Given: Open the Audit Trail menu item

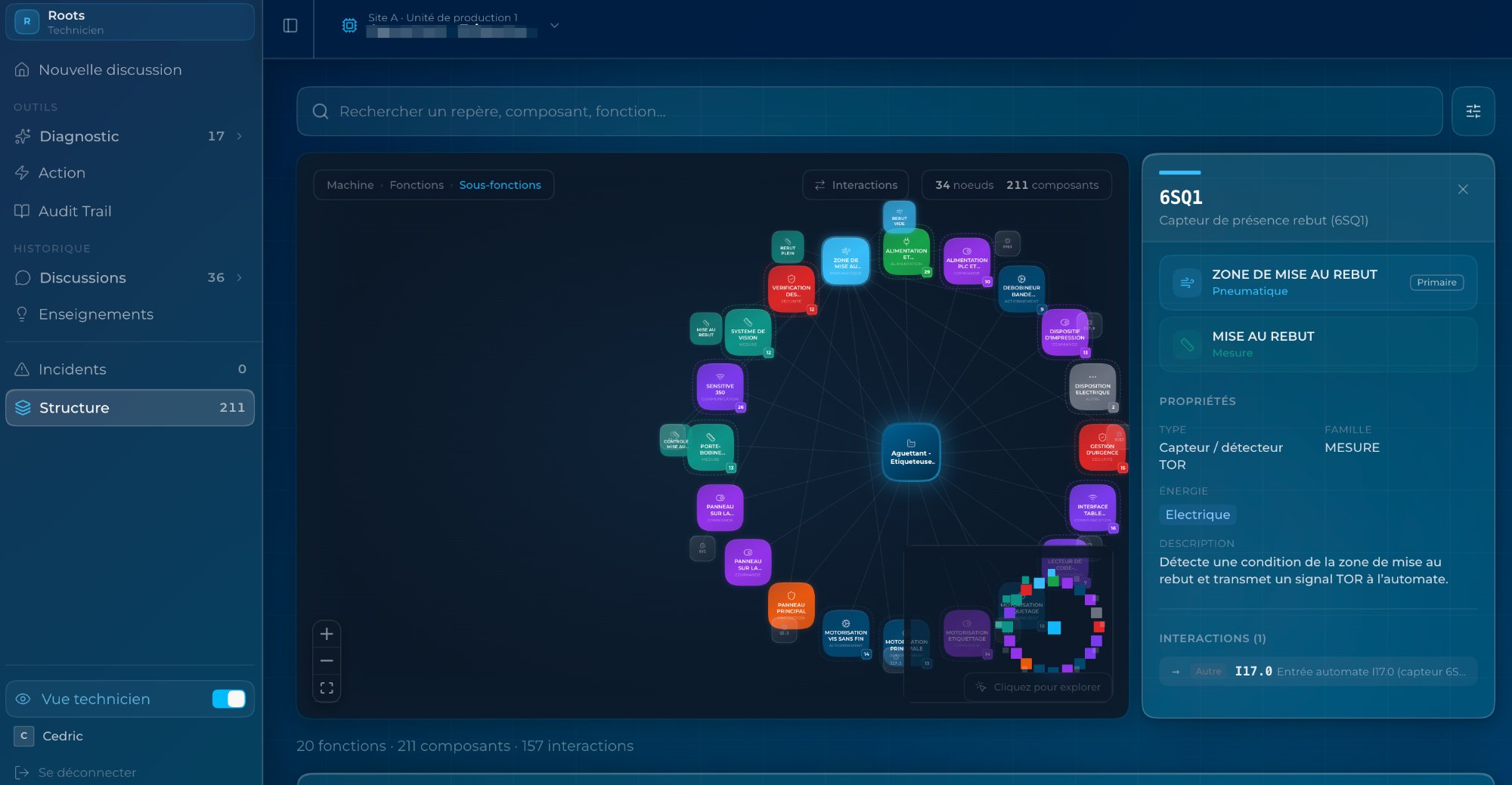Looking at the screenshot, I should (x=75, y=212).
